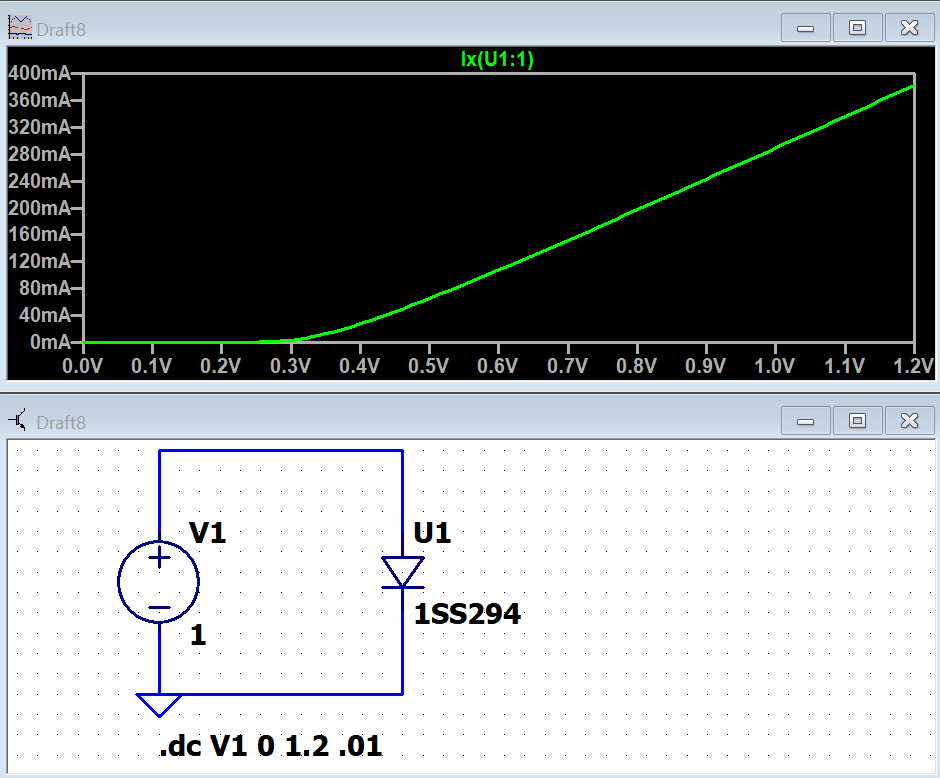Click the 360mA y-axis label
This screenshot has width=940, height=778.
point(40,100)
